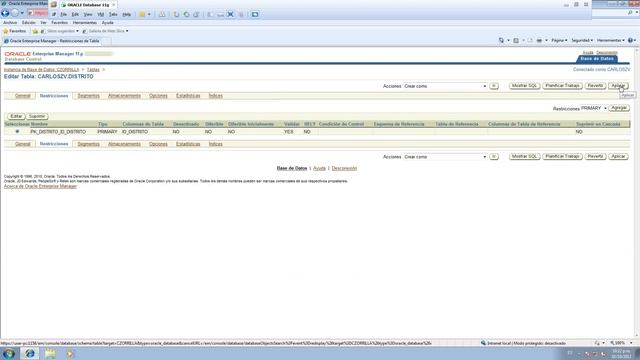Click the taskbar clock in system tray
Image resolution: width=640 pixels, height=360 pixels.
point(621,353)
